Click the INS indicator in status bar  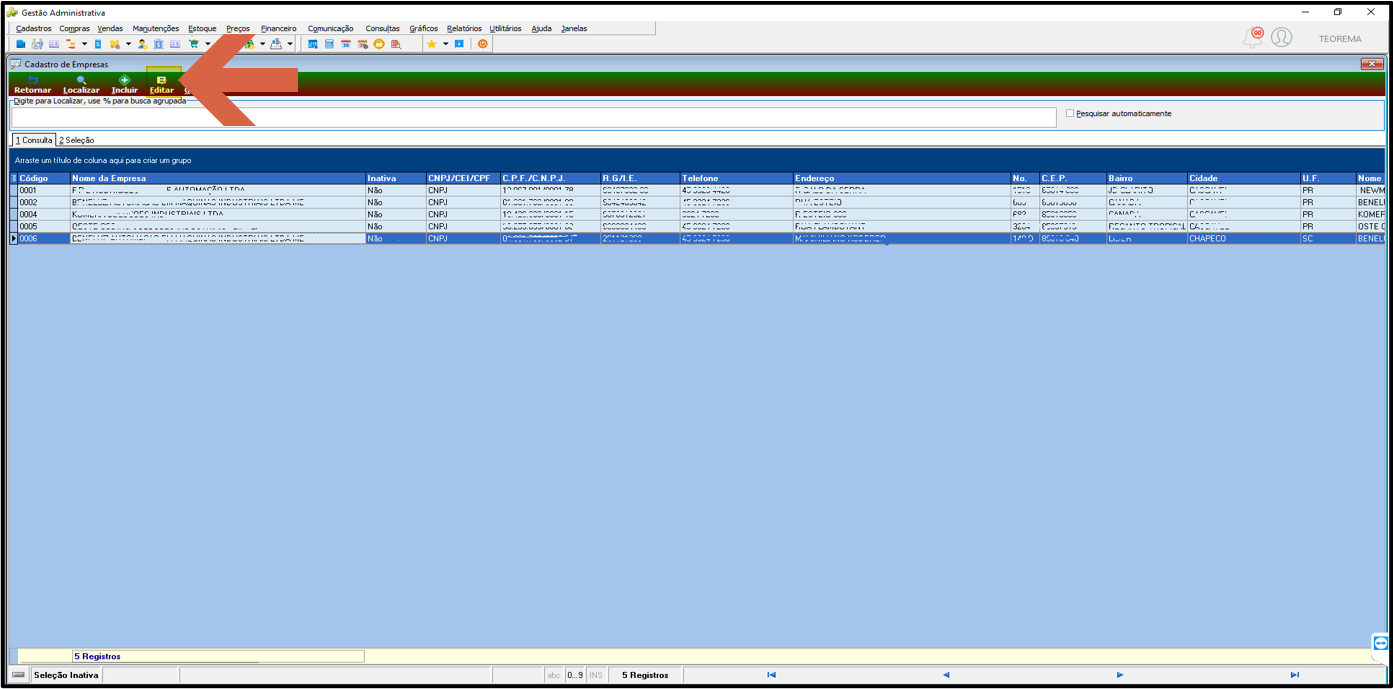coord(597,675)
